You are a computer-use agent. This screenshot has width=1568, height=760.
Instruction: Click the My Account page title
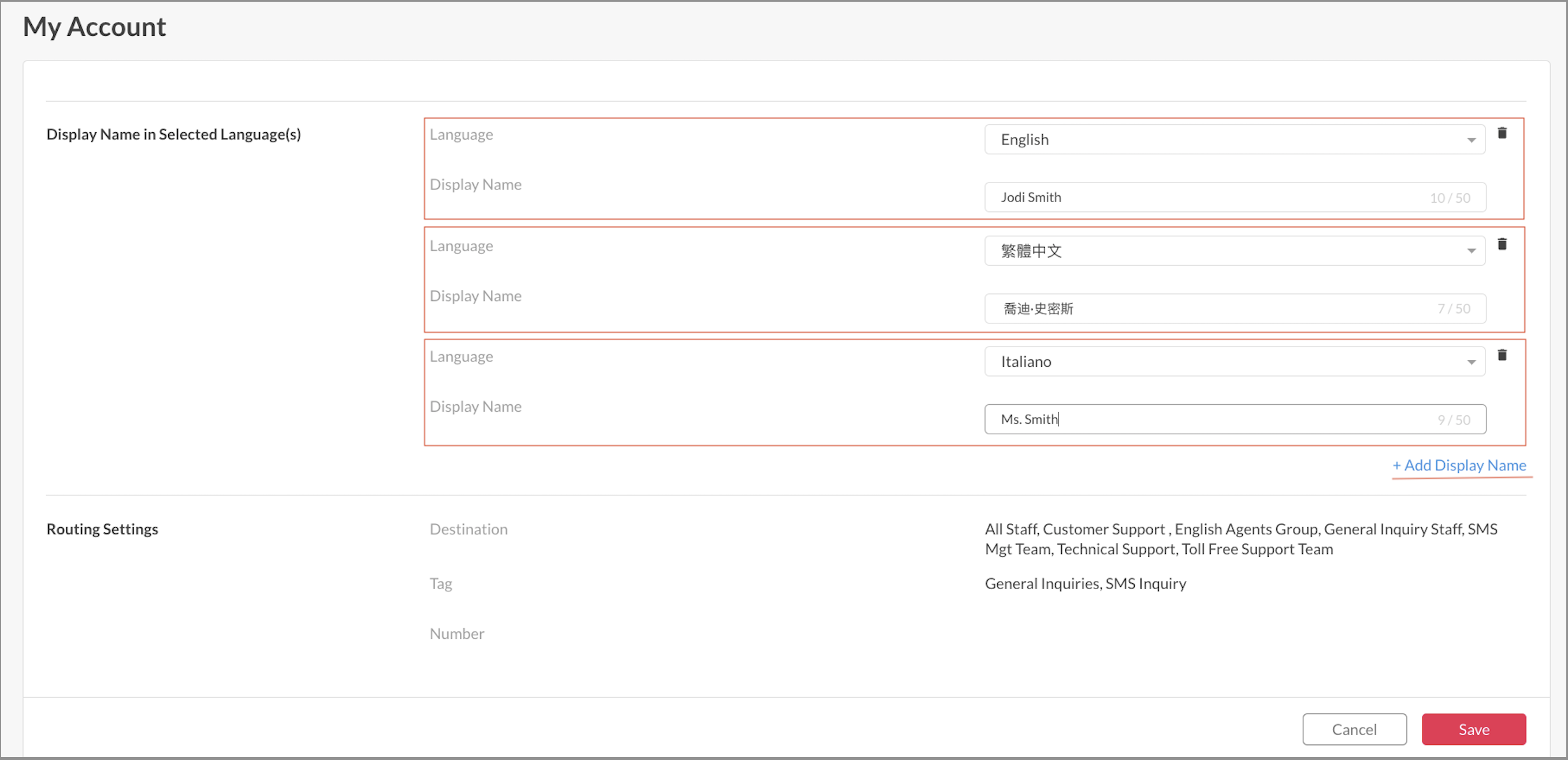click(94, 27)
